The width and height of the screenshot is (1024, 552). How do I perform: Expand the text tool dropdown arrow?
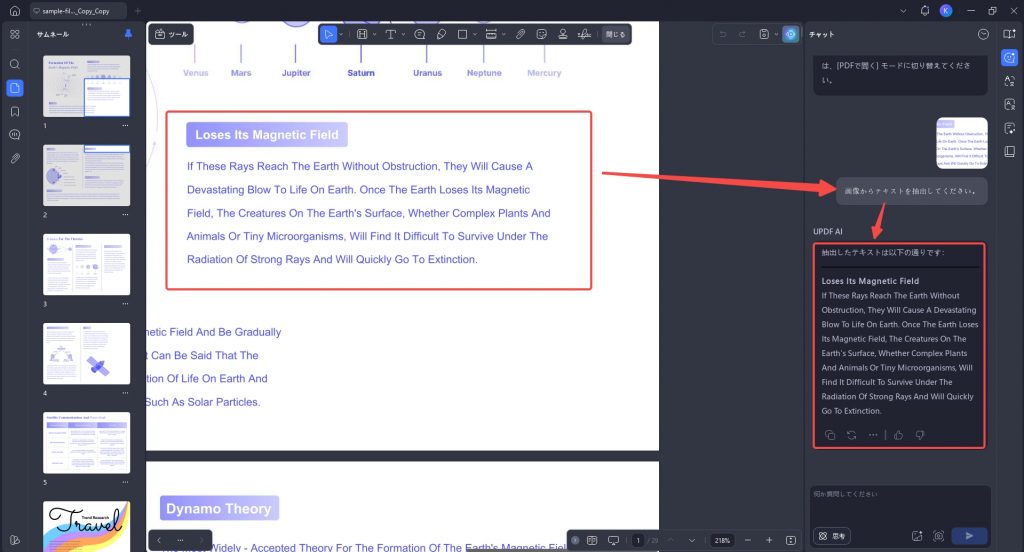(x=403, y=34)
